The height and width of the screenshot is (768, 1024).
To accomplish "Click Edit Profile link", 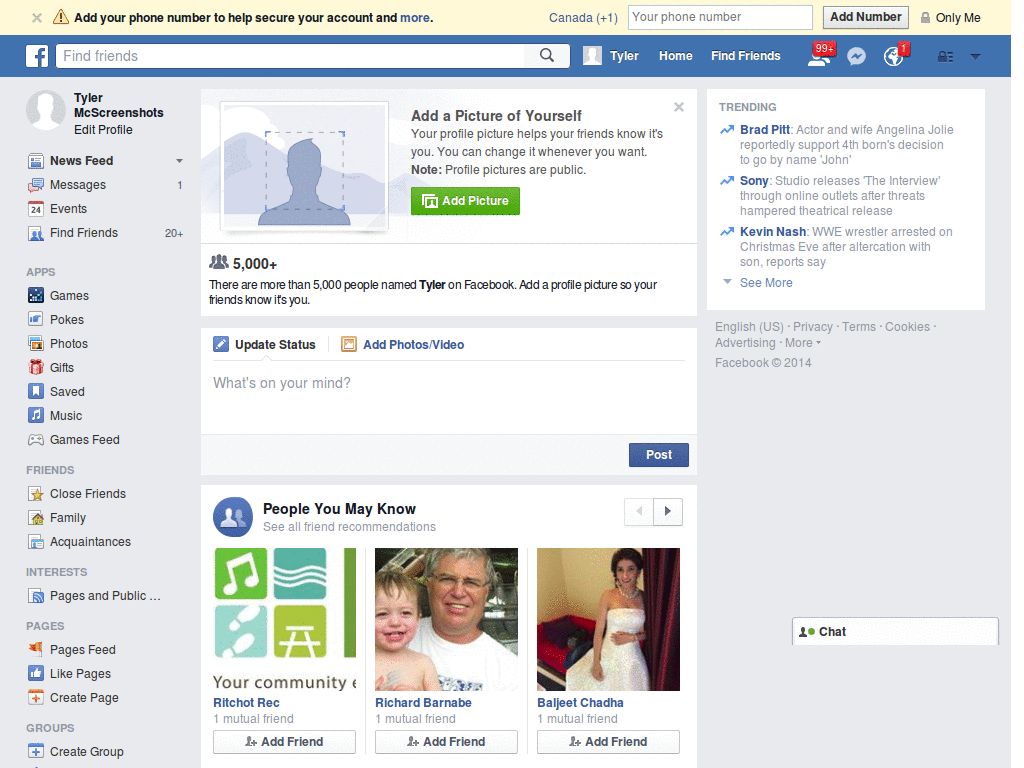I will [x=103, y=130].
